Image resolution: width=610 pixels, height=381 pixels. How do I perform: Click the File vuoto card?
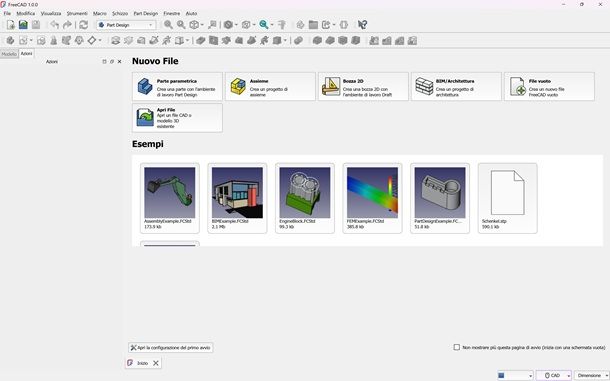[549, 86]
